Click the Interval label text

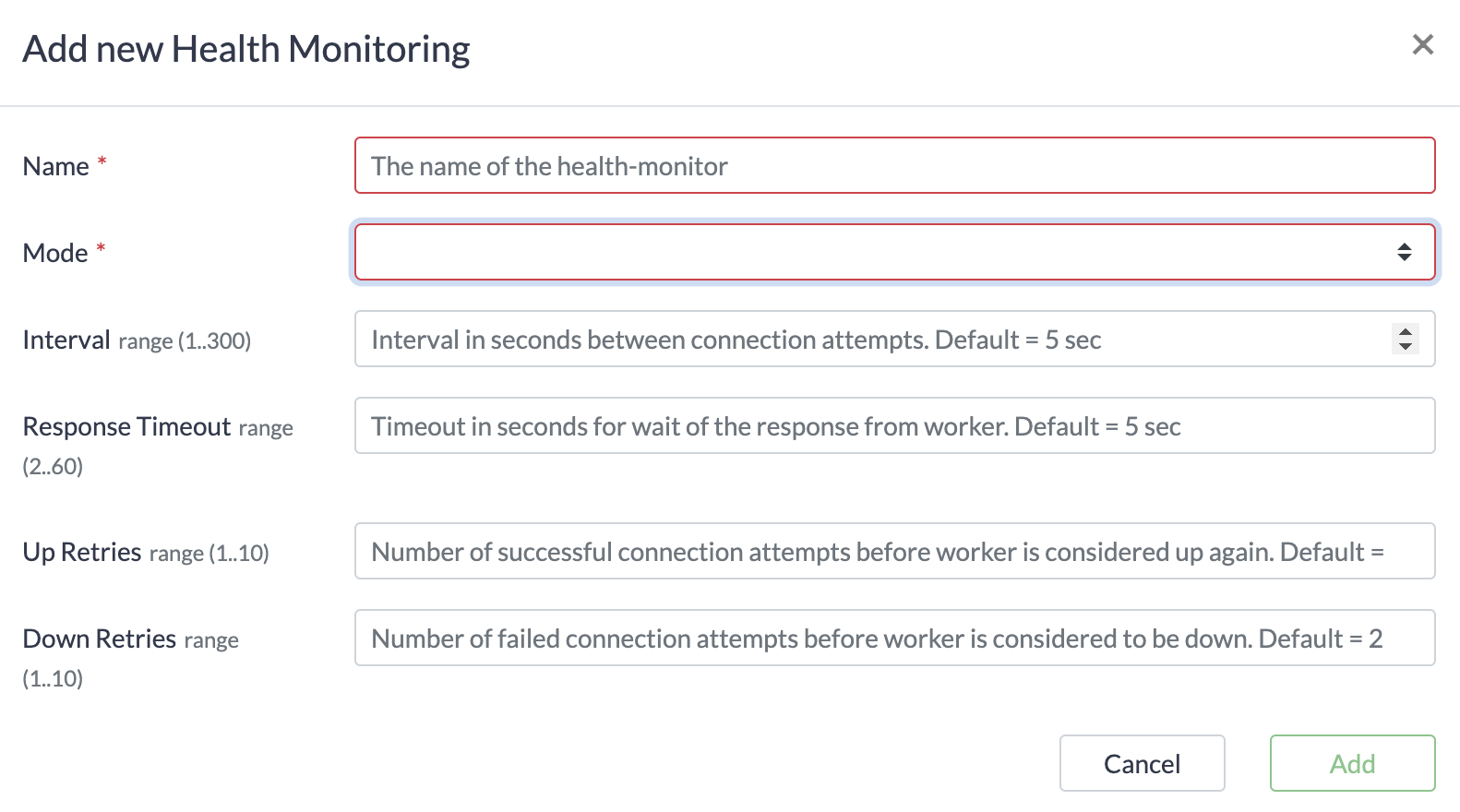tap(66, 340)
